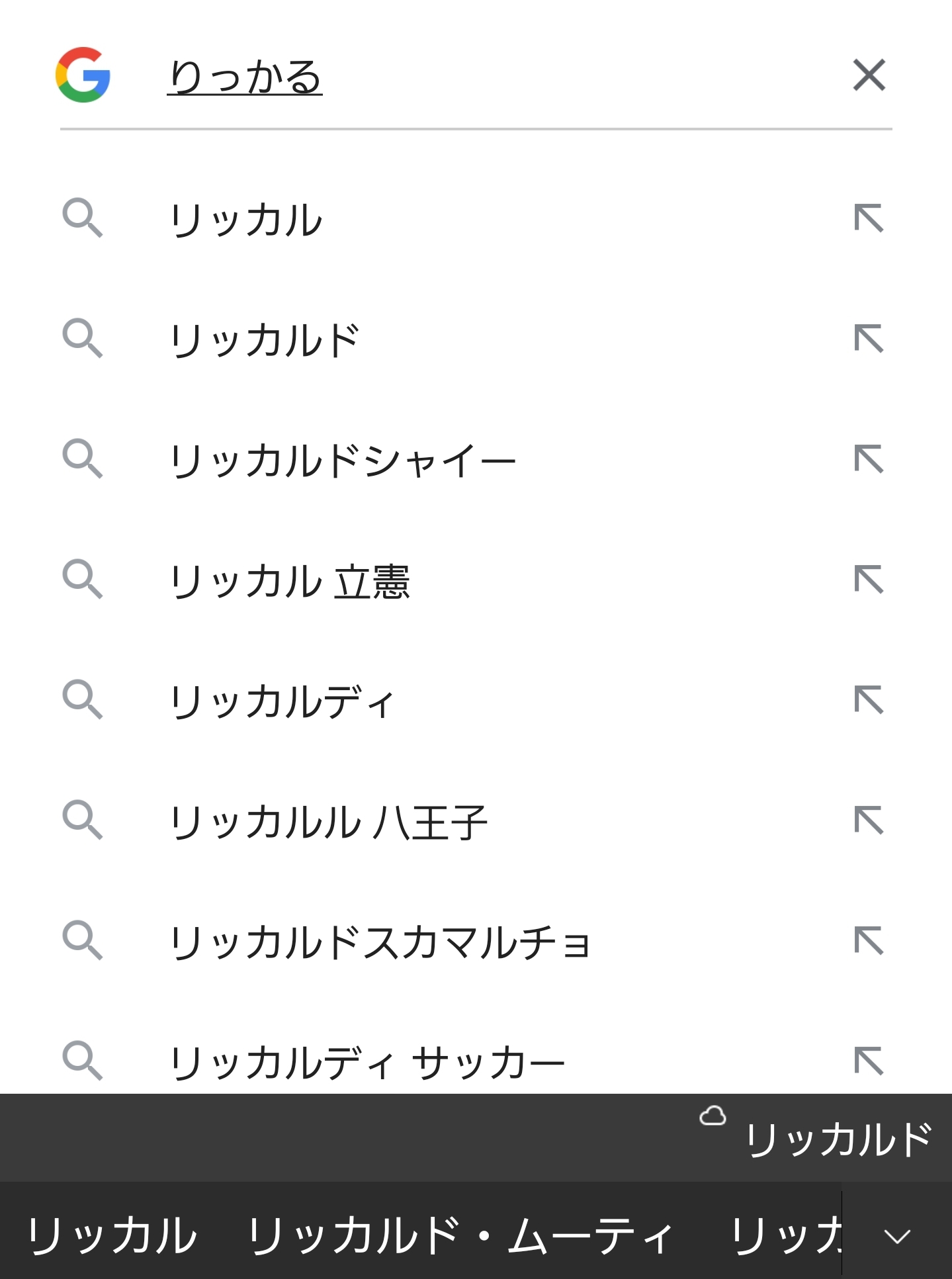Expand keyboard candidate list with chevron
The image size is (952, 1279).
coord(897,1235)
